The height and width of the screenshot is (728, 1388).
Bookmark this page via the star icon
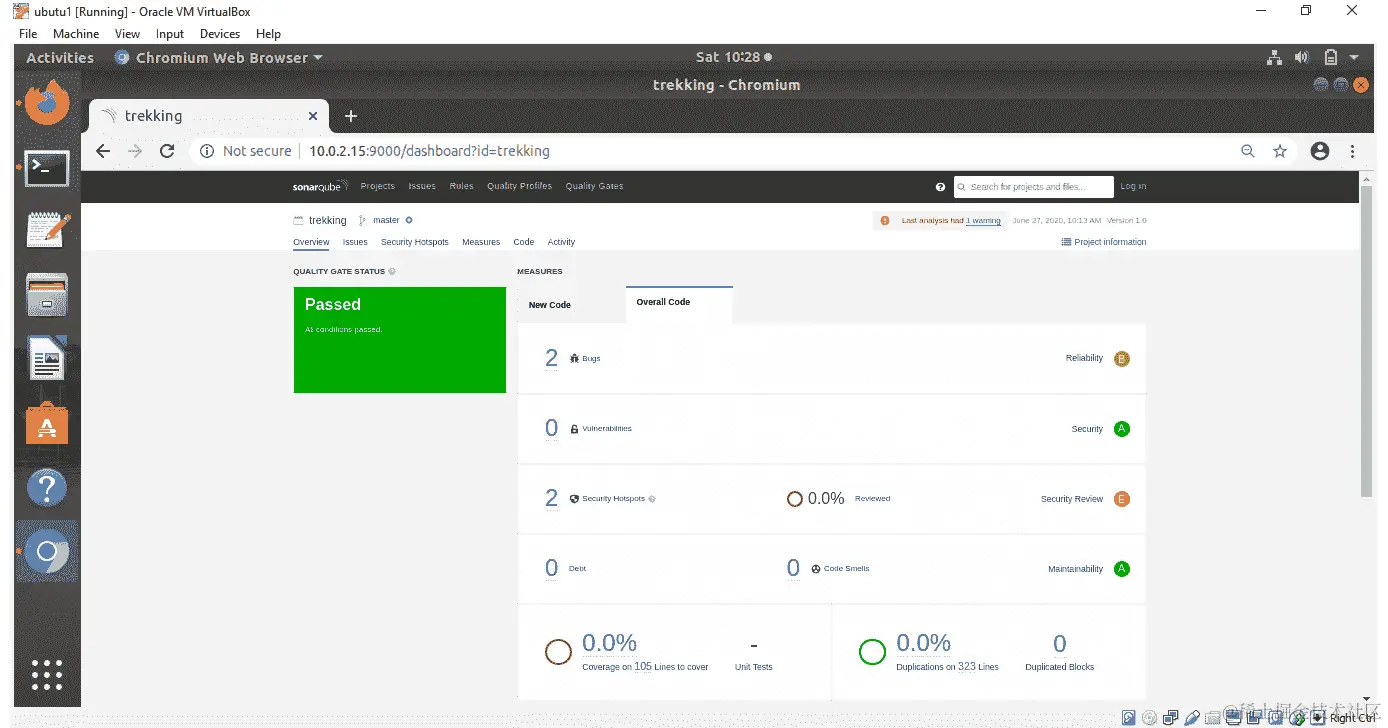pyautogui.click(x=1280, y=150)
